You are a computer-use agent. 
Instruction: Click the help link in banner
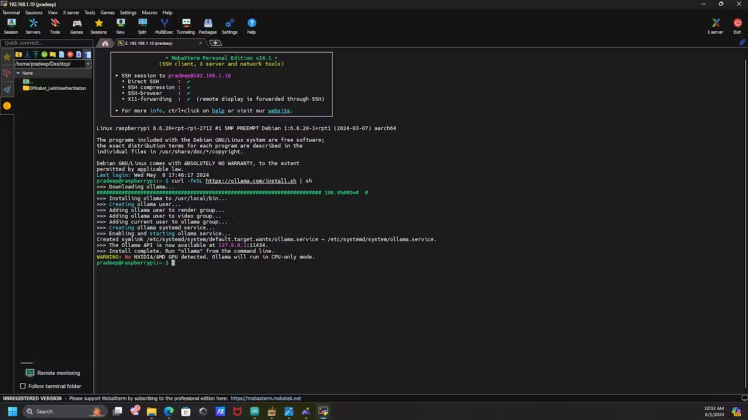(x=218, y=111)
